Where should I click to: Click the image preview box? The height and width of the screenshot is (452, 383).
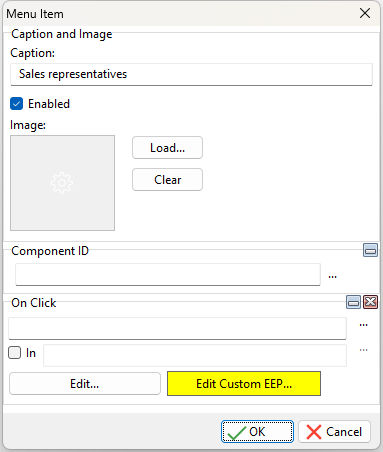[x=62, y=183]
